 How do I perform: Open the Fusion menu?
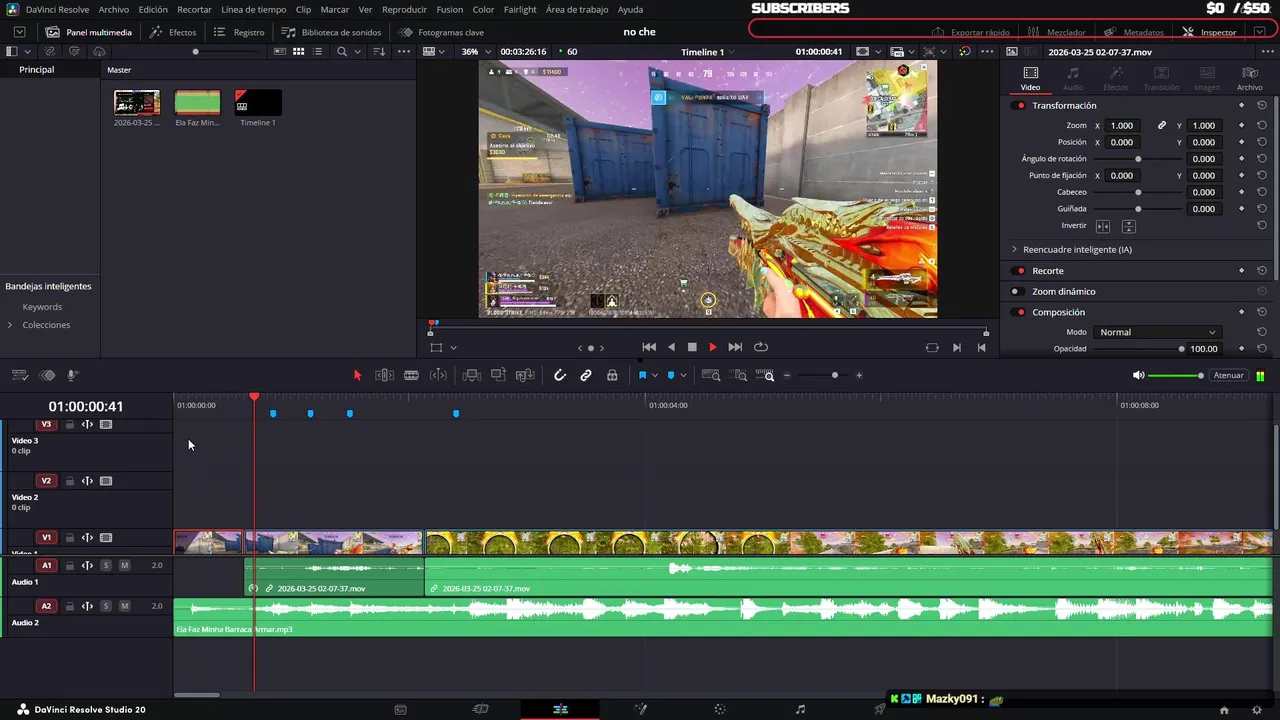[450, 9]
